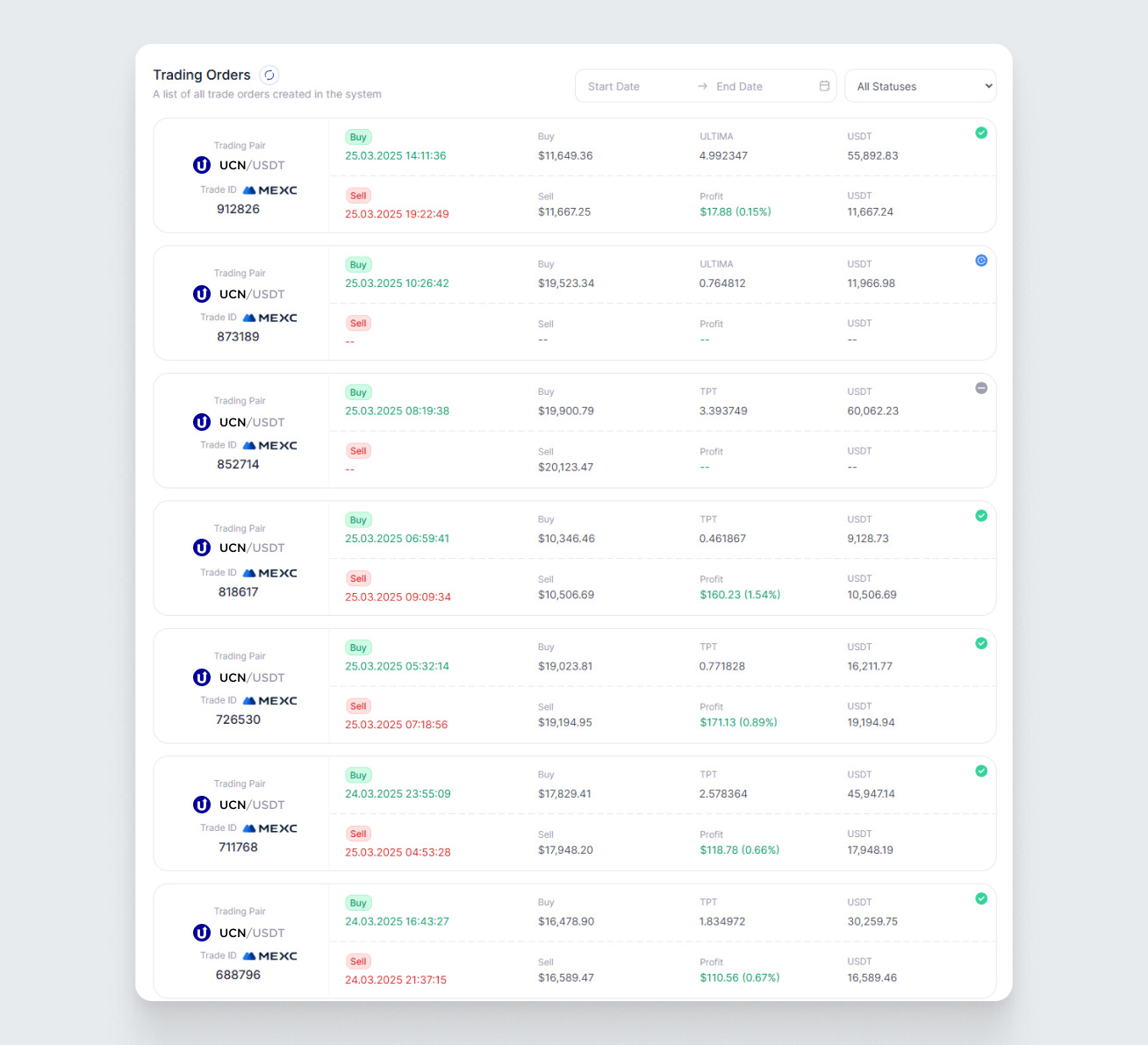Click the UCN/USDT pair of trade 818617

point(252,548)
